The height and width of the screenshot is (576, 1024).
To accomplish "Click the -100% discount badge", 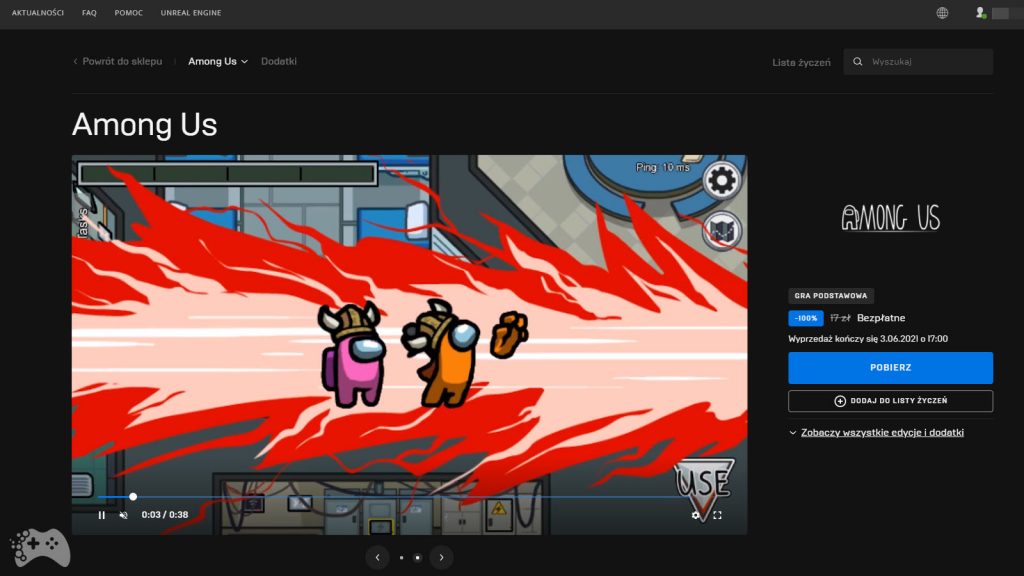I will click(805, 318).
